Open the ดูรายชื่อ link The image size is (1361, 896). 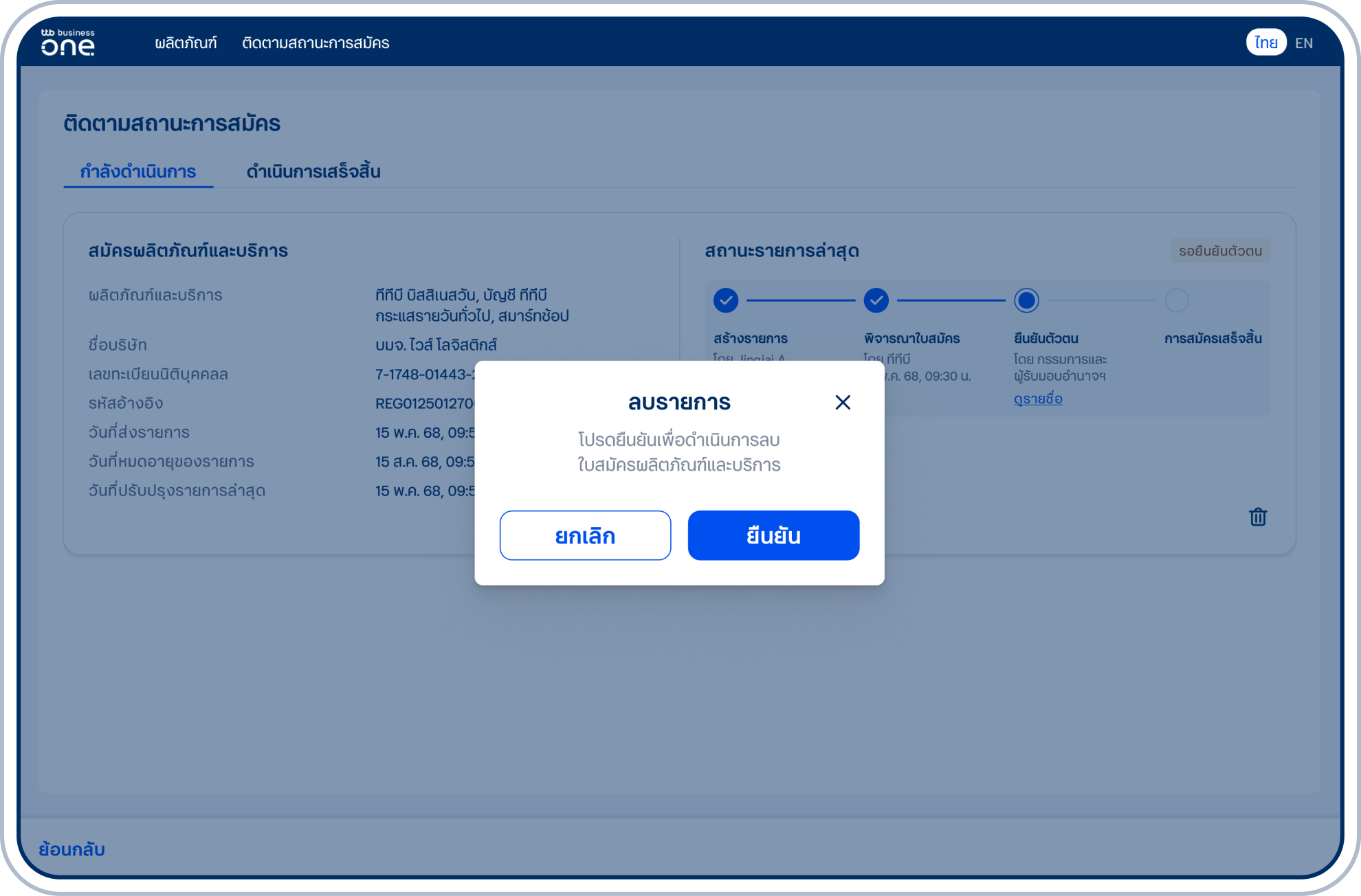[1037, 399]
